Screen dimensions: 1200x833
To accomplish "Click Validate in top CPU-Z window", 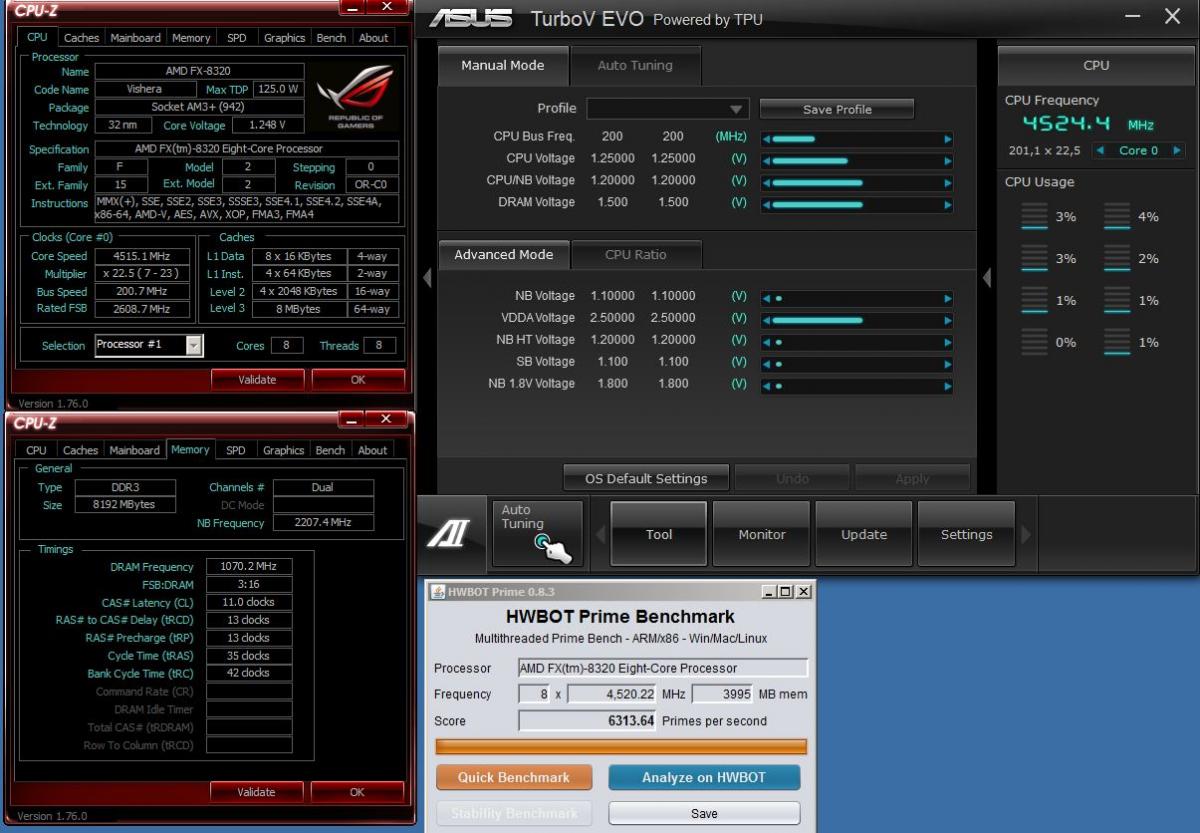I will tap(257, 380).
